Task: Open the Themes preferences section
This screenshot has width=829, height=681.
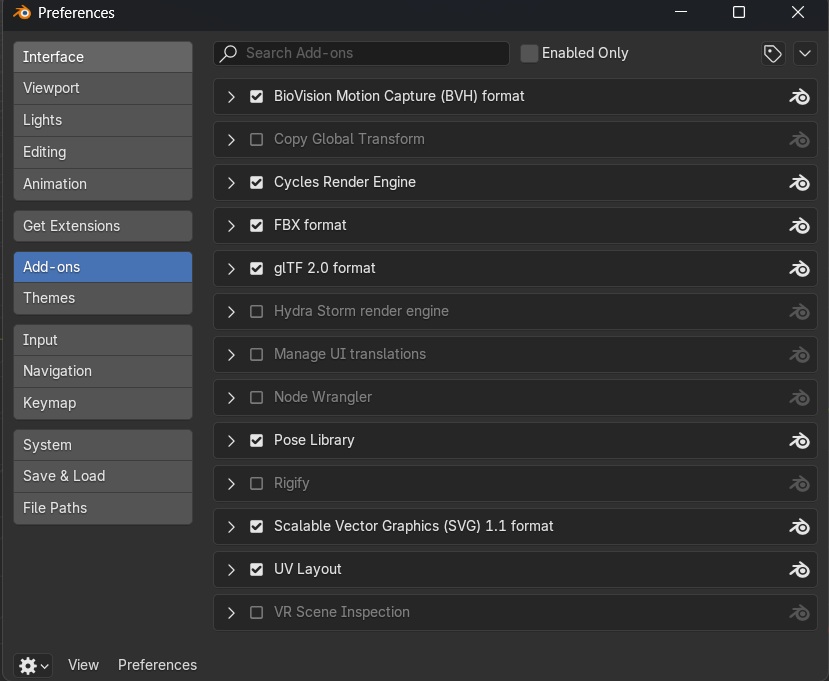Action: (103, 298)
